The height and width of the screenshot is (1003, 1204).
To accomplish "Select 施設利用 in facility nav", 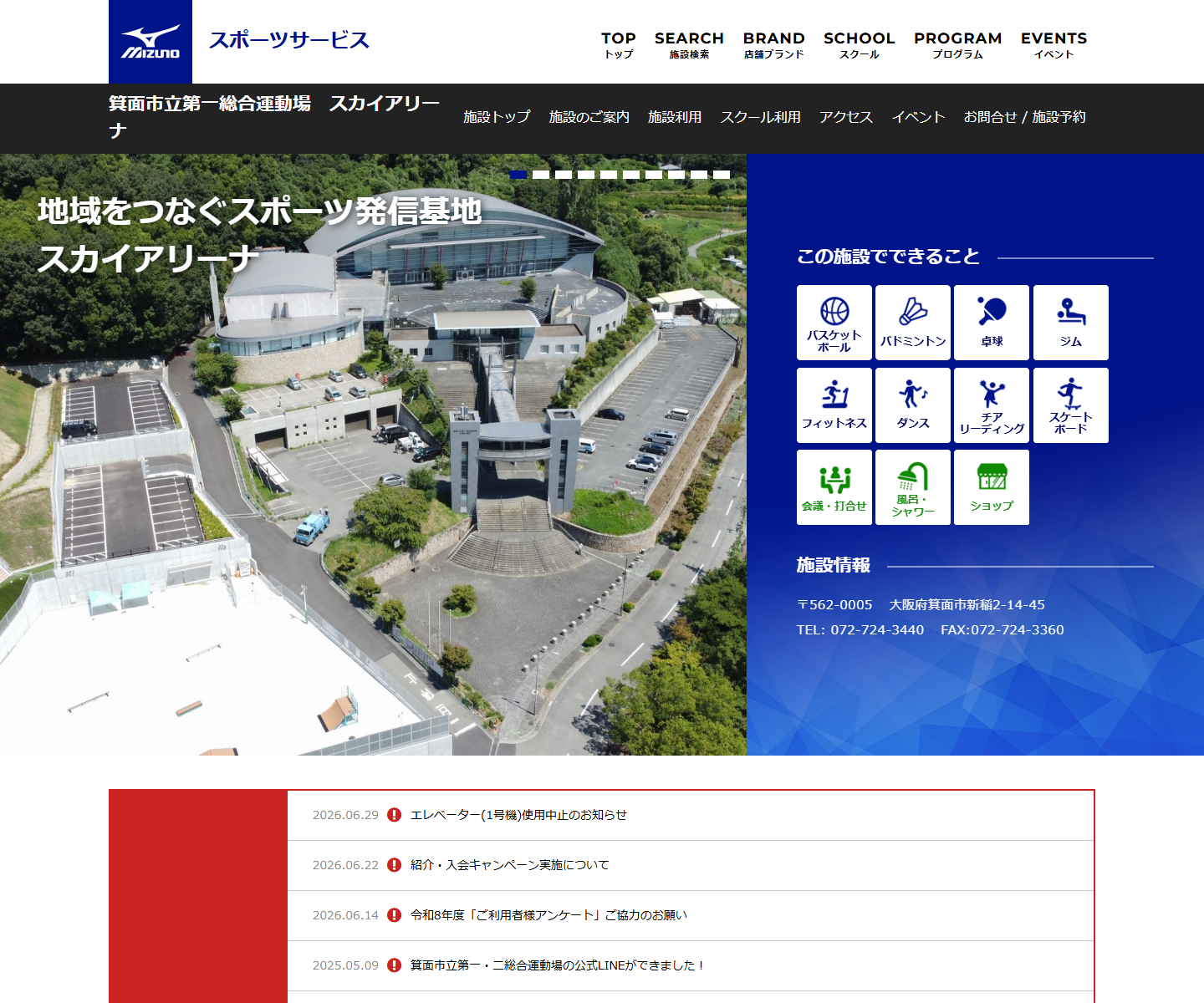I will (x=675, y=117).
